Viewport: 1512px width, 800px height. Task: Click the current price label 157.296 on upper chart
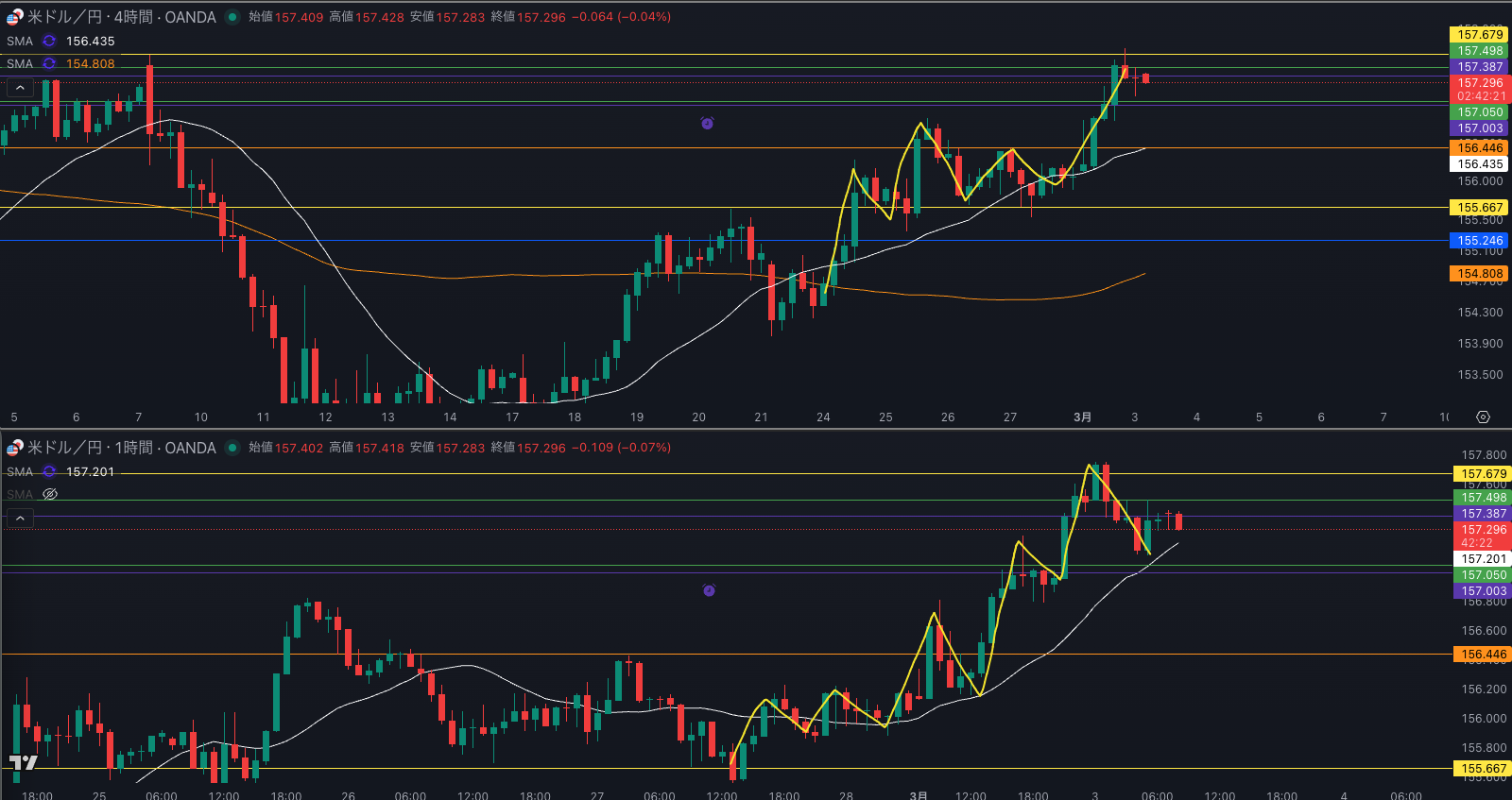pos(1479,83)
